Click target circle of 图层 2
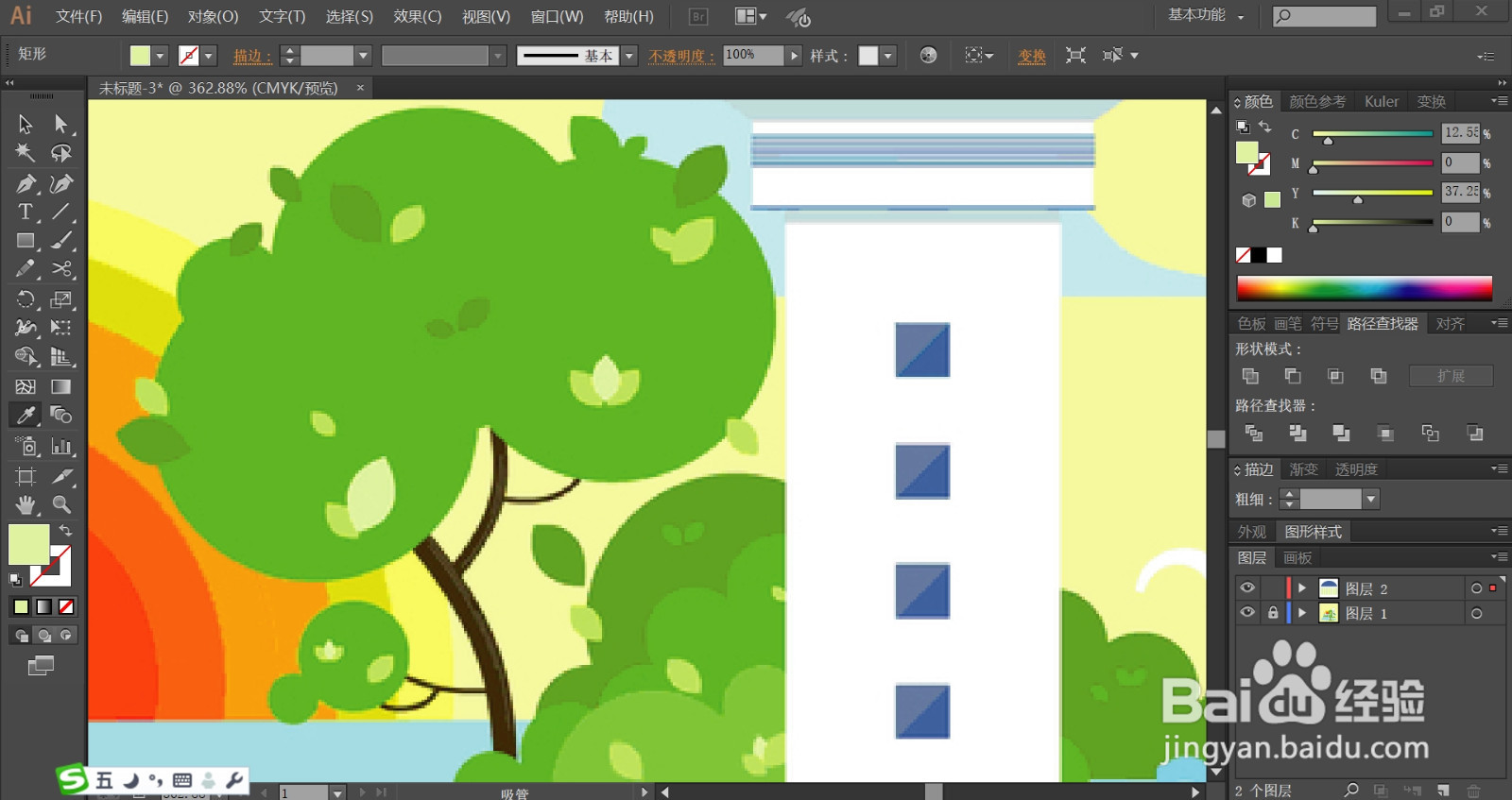 [1476, 588]
